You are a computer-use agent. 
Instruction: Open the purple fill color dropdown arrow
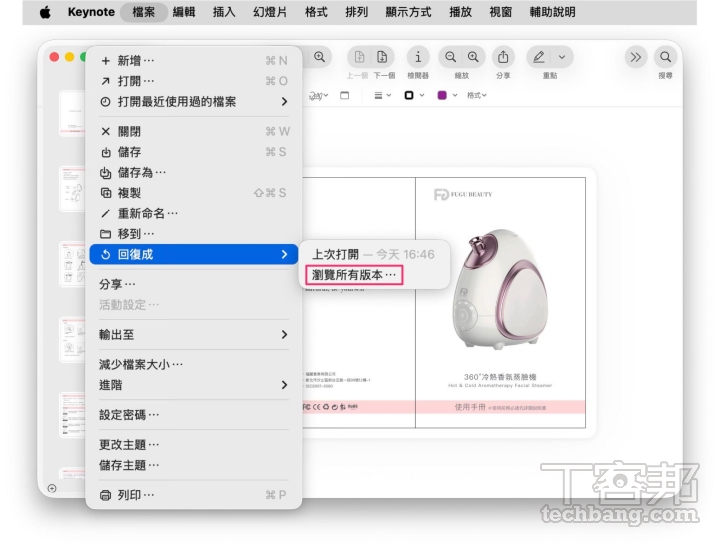[x=455, y=96]
